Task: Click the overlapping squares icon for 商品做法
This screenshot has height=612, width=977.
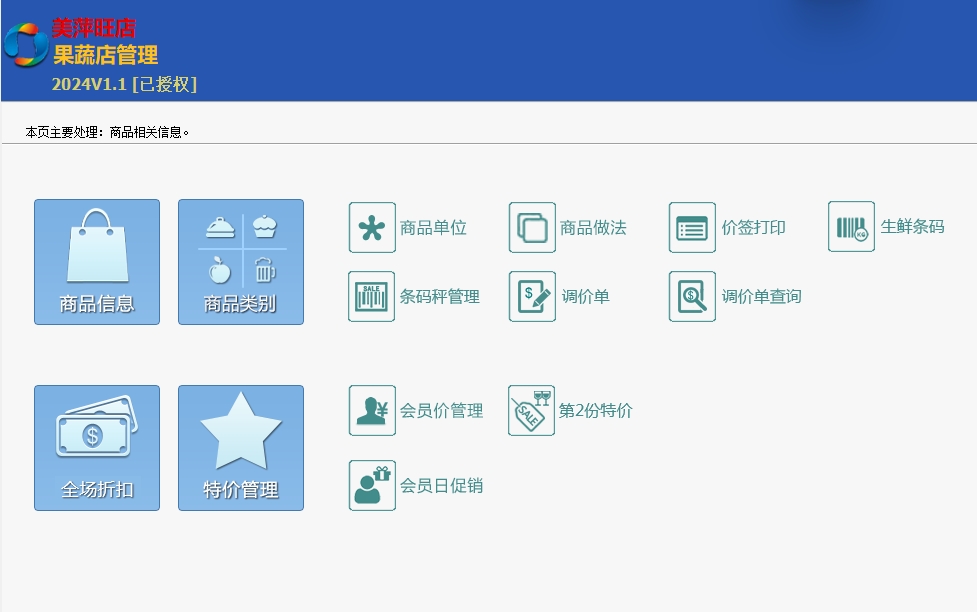Action: [532, 227]
